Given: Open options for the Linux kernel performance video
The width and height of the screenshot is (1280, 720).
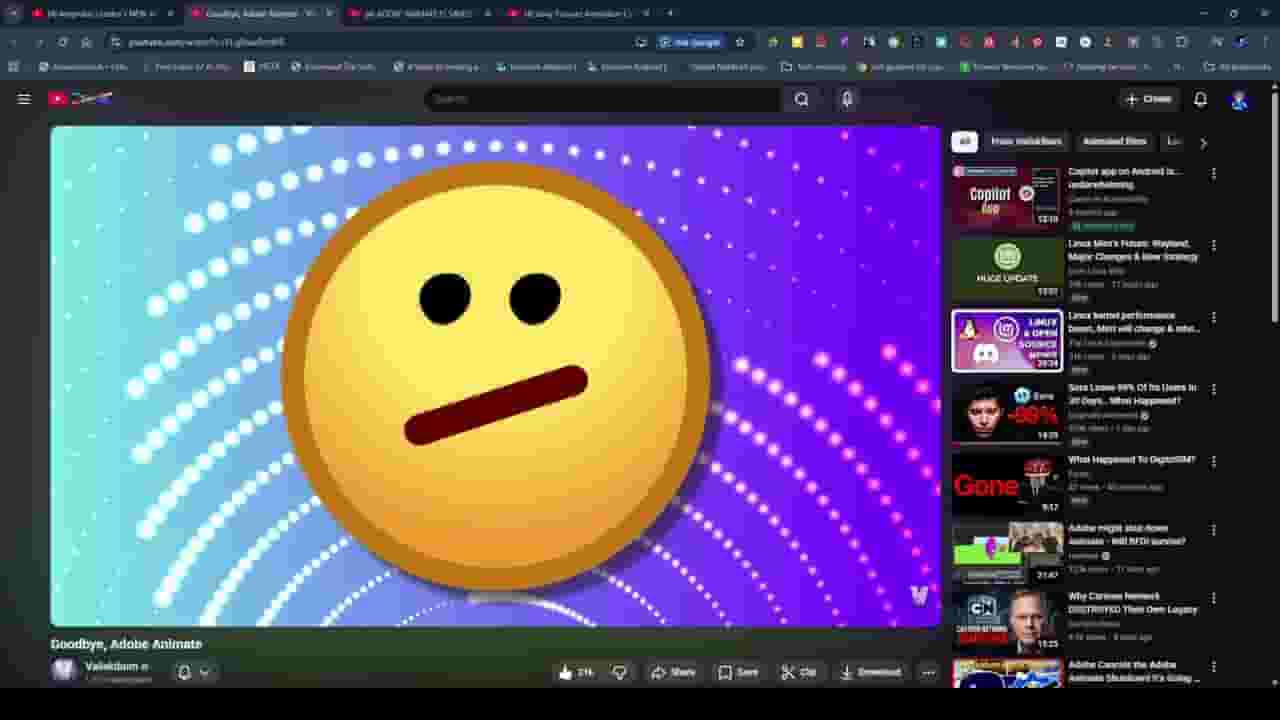Looking at the screenshot, I should click(x=1213, y=317).
